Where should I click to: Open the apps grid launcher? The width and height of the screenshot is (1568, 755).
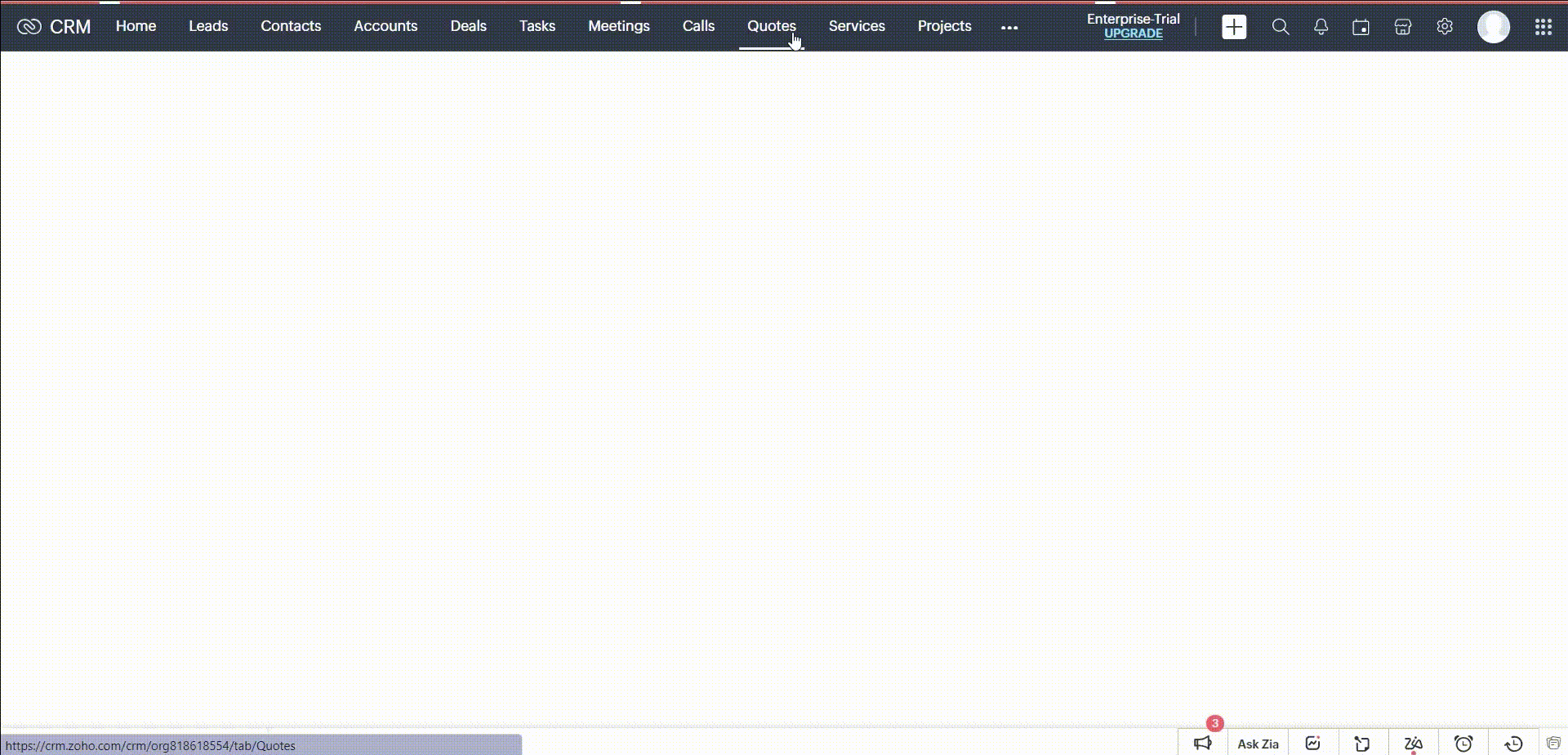click(x=1543, y=27)
